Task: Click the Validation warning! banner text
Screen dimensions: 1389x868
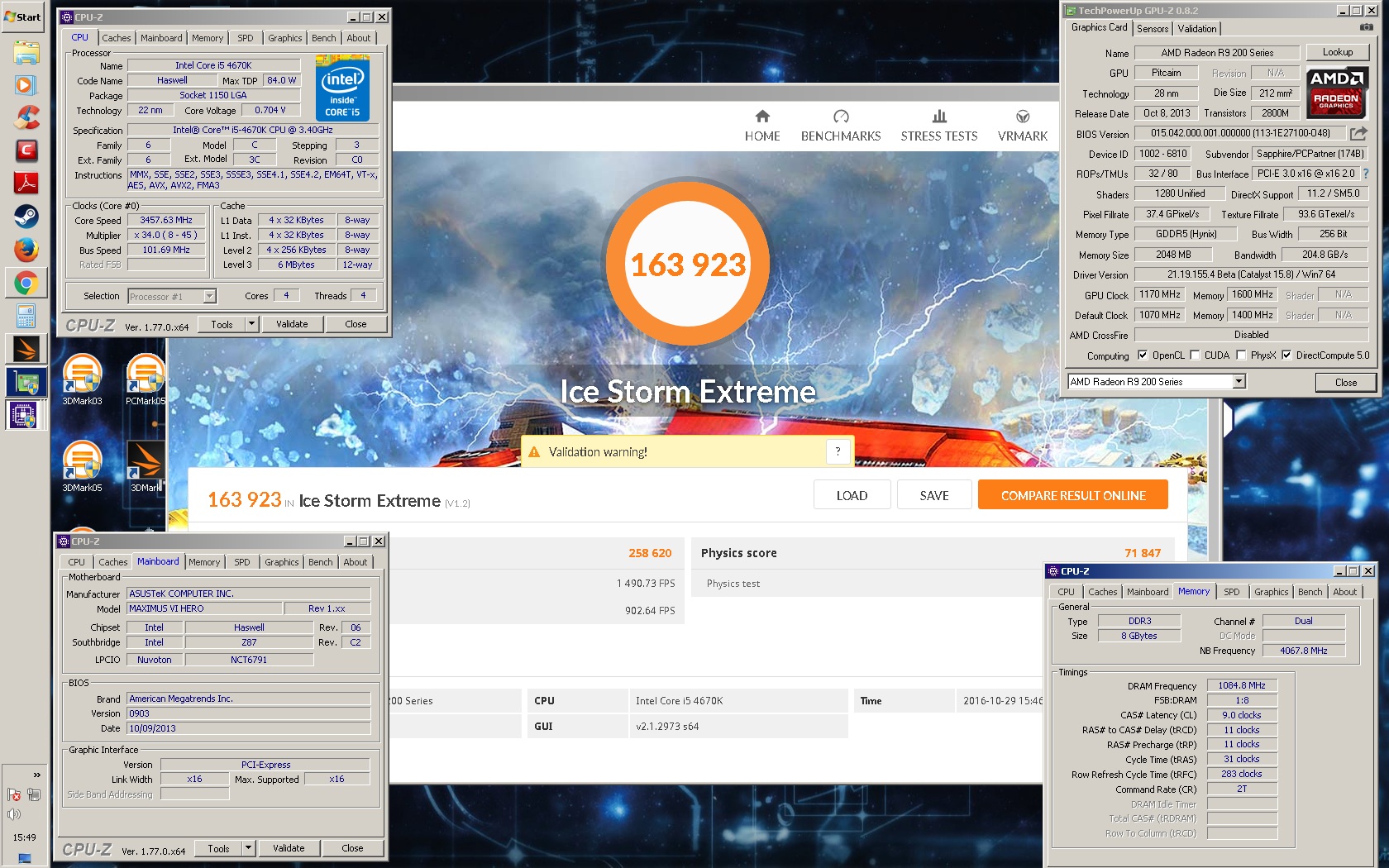Action: pos(598,452)
